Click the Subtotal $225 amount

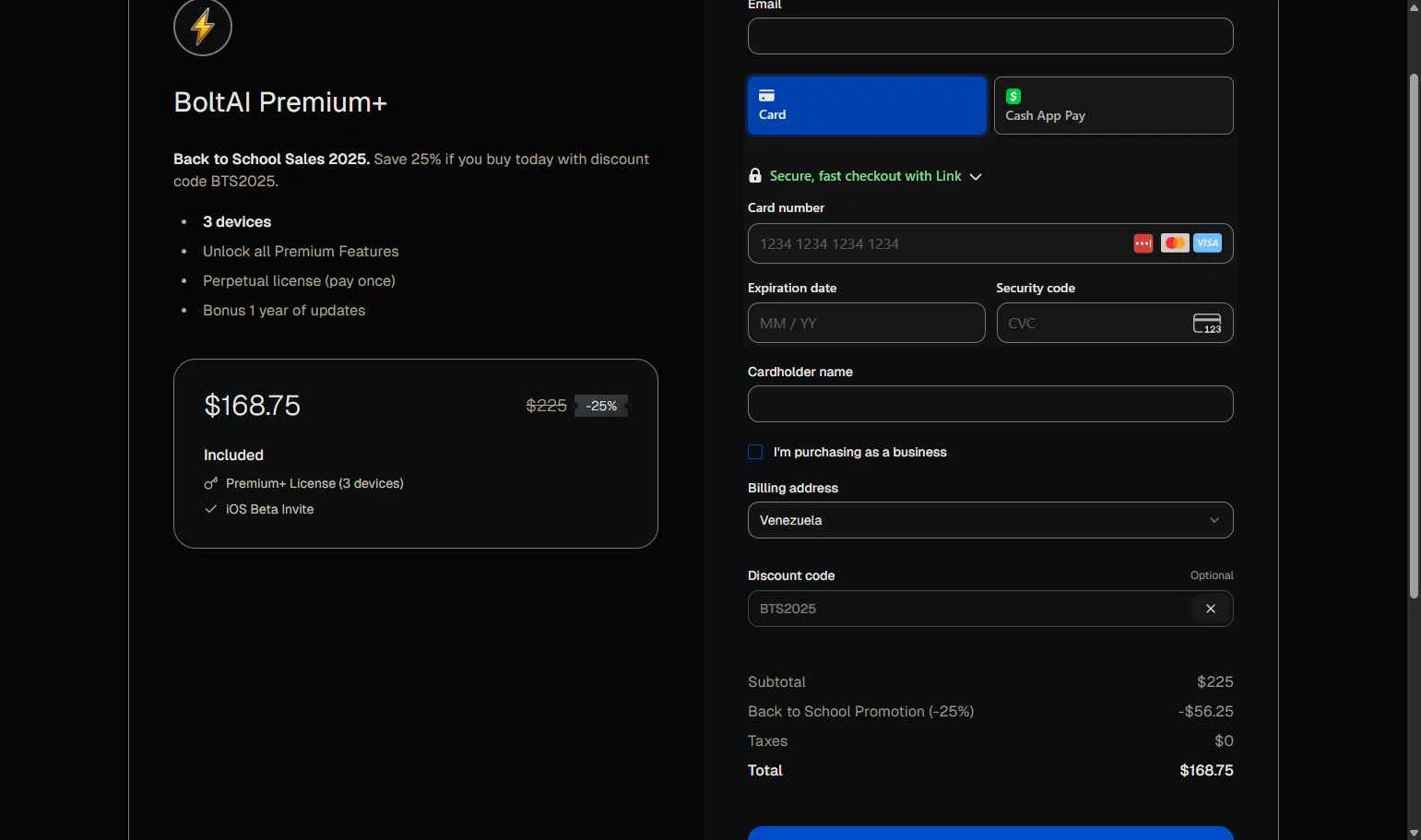tap(1214, 682)
